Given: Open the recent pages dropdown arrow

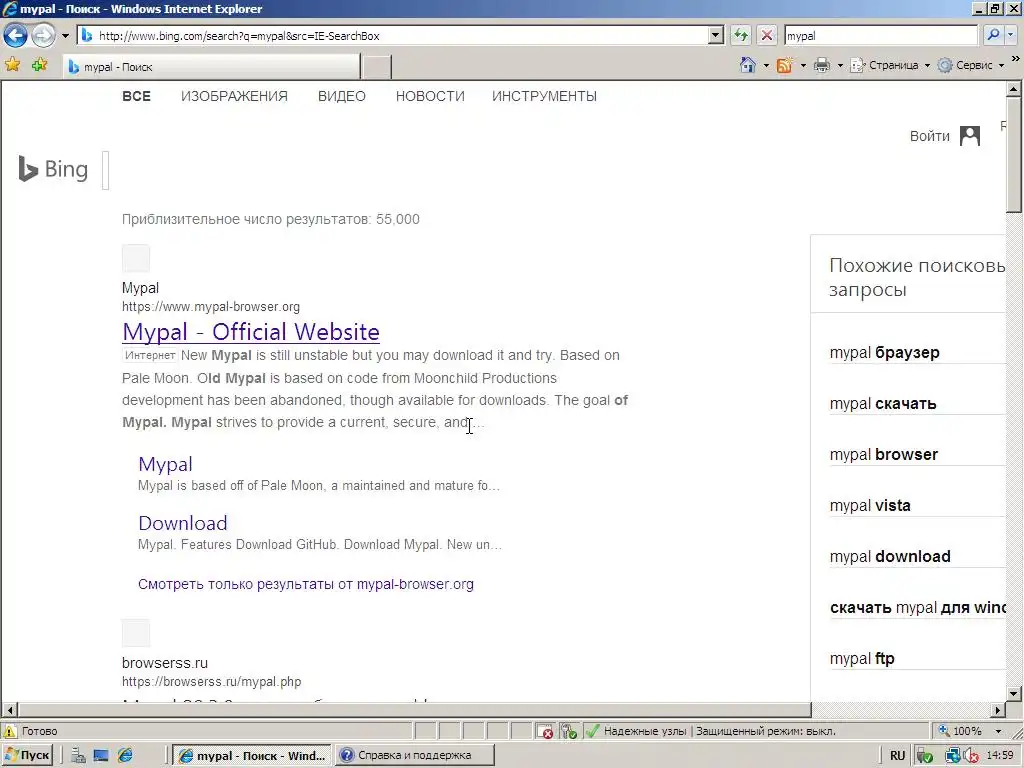Looking at the screenshot, I should 65,36.
